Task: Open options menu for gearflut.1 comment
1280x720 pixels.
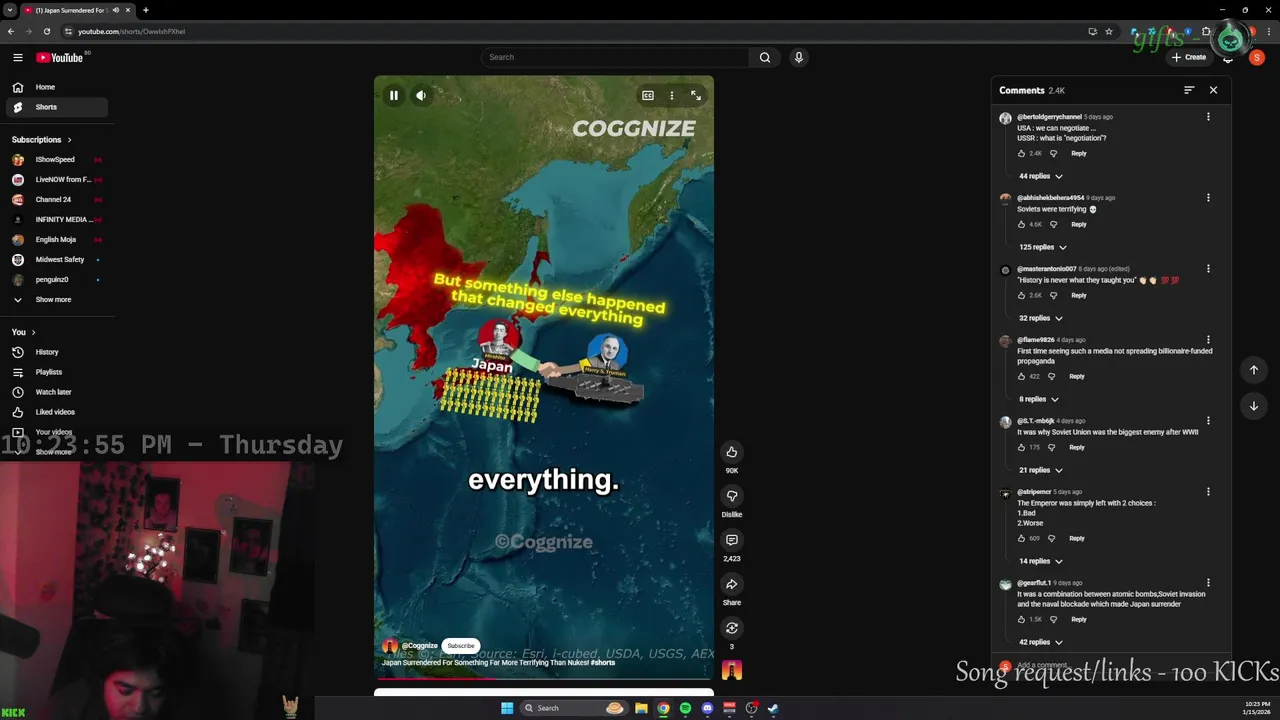Action: (1208, 583)
